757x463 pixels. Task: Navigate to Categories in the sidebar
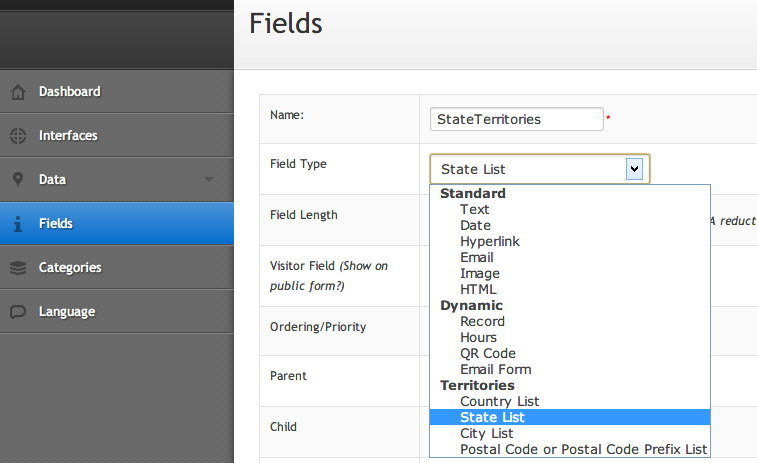(x=117, y=267)
